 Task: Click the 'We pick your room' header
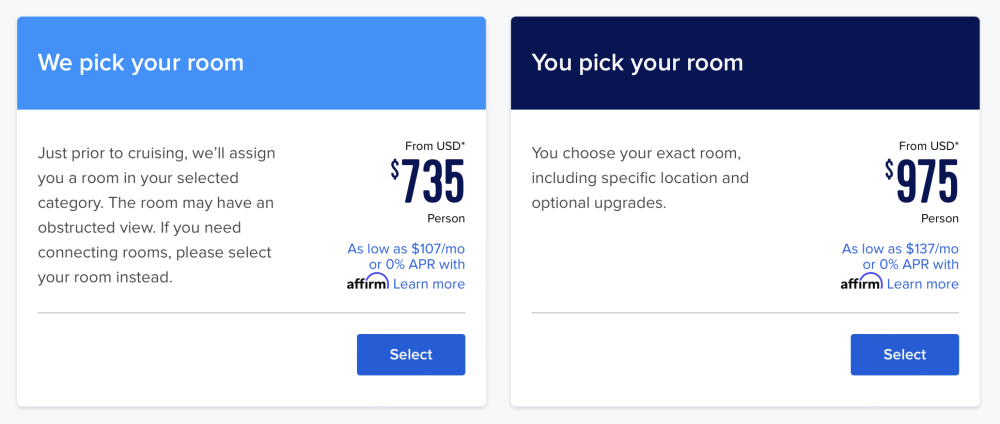pos(140,62)
